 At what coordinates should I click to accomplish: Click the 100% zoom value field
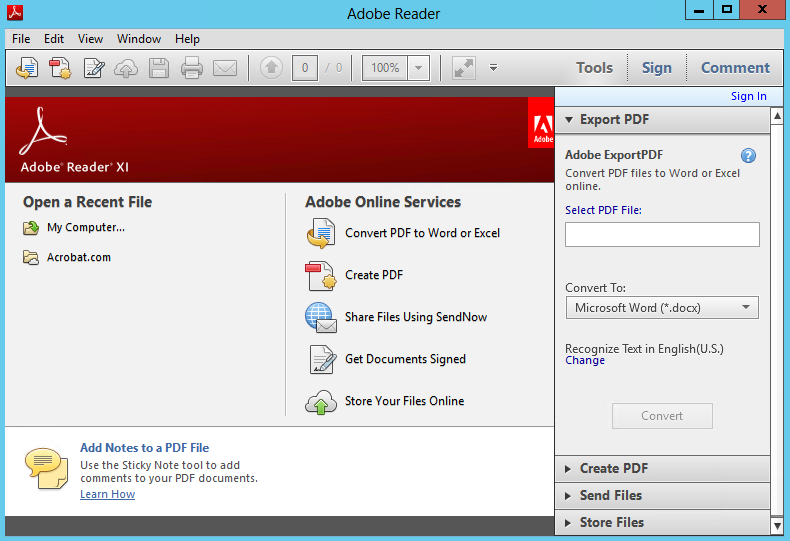coord(385,68)
